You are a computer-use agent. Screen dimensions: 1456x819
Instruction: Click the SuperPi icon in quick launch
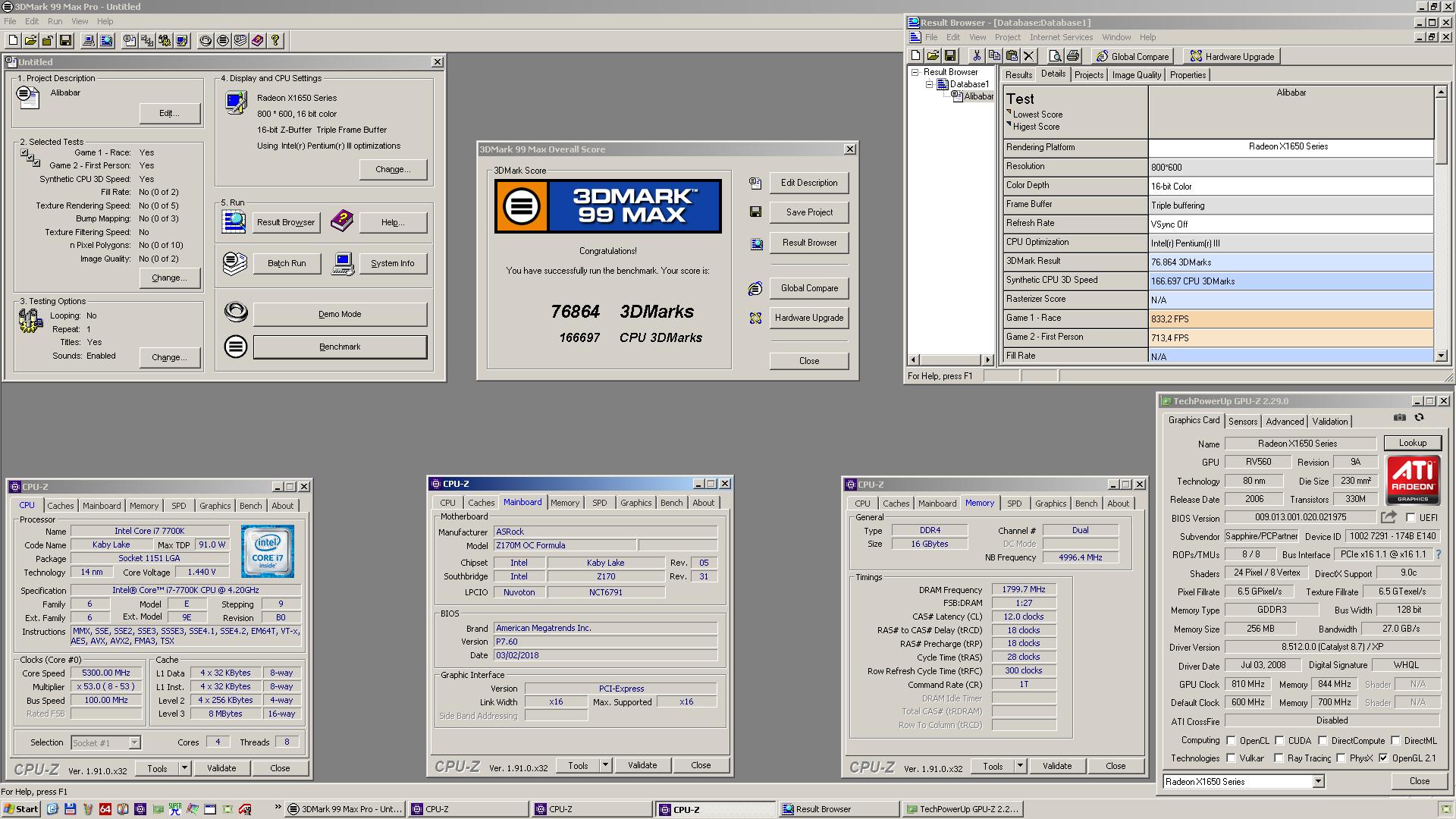[x=175, y=809]
